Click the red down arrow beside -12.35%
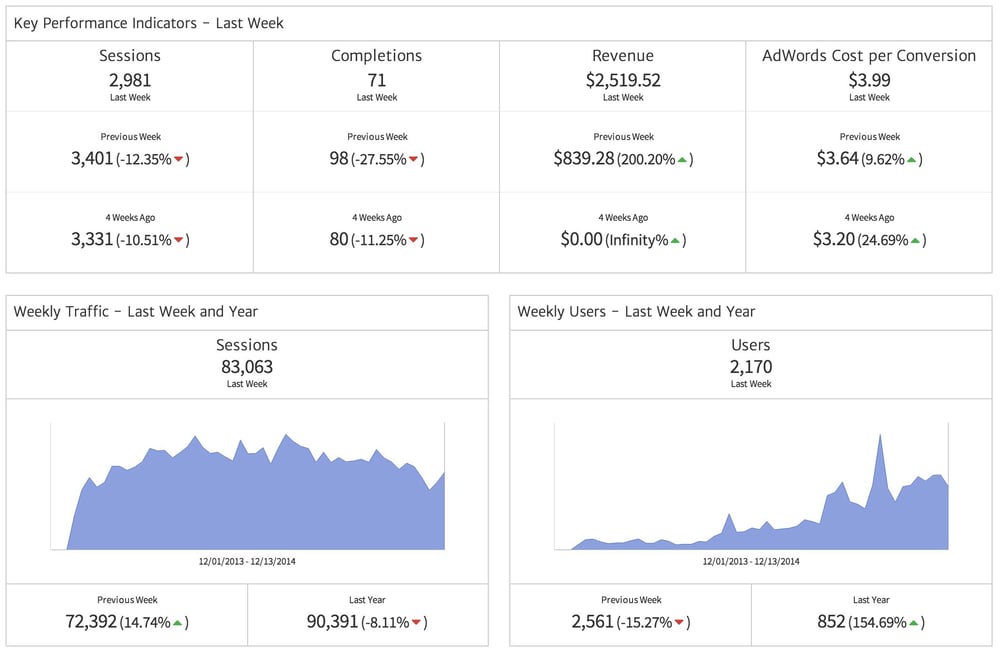The height and width of the screenshot is (652, 1000). [179, 159]
